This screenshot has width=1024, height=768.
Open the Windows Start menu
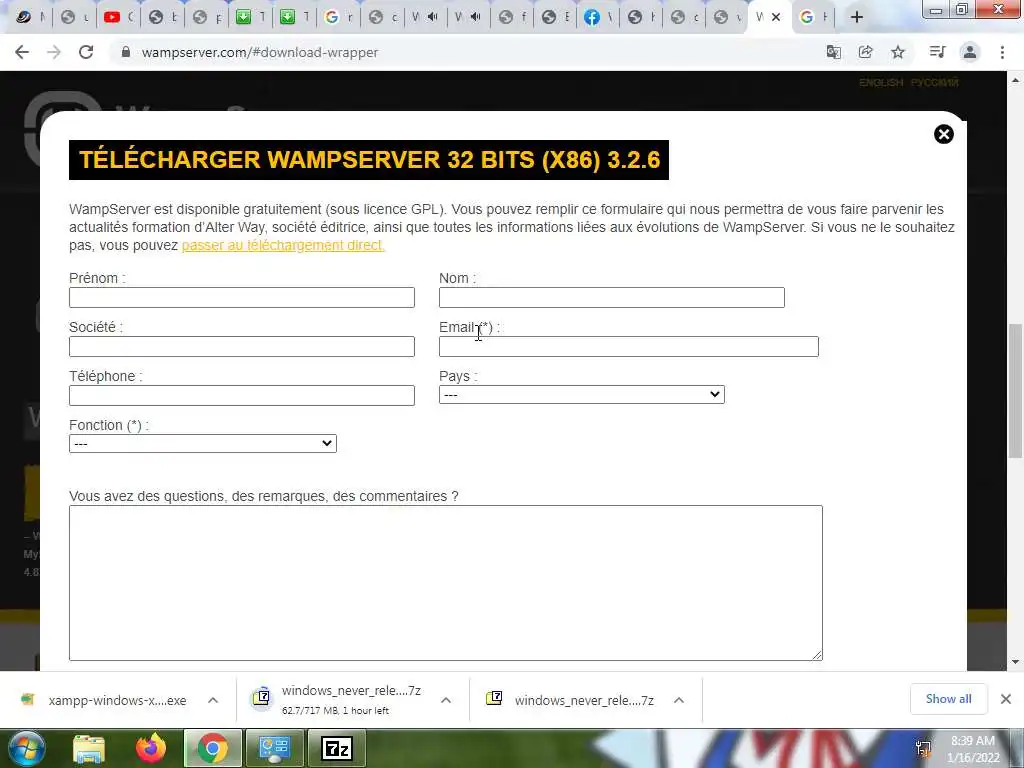point(27,748)
